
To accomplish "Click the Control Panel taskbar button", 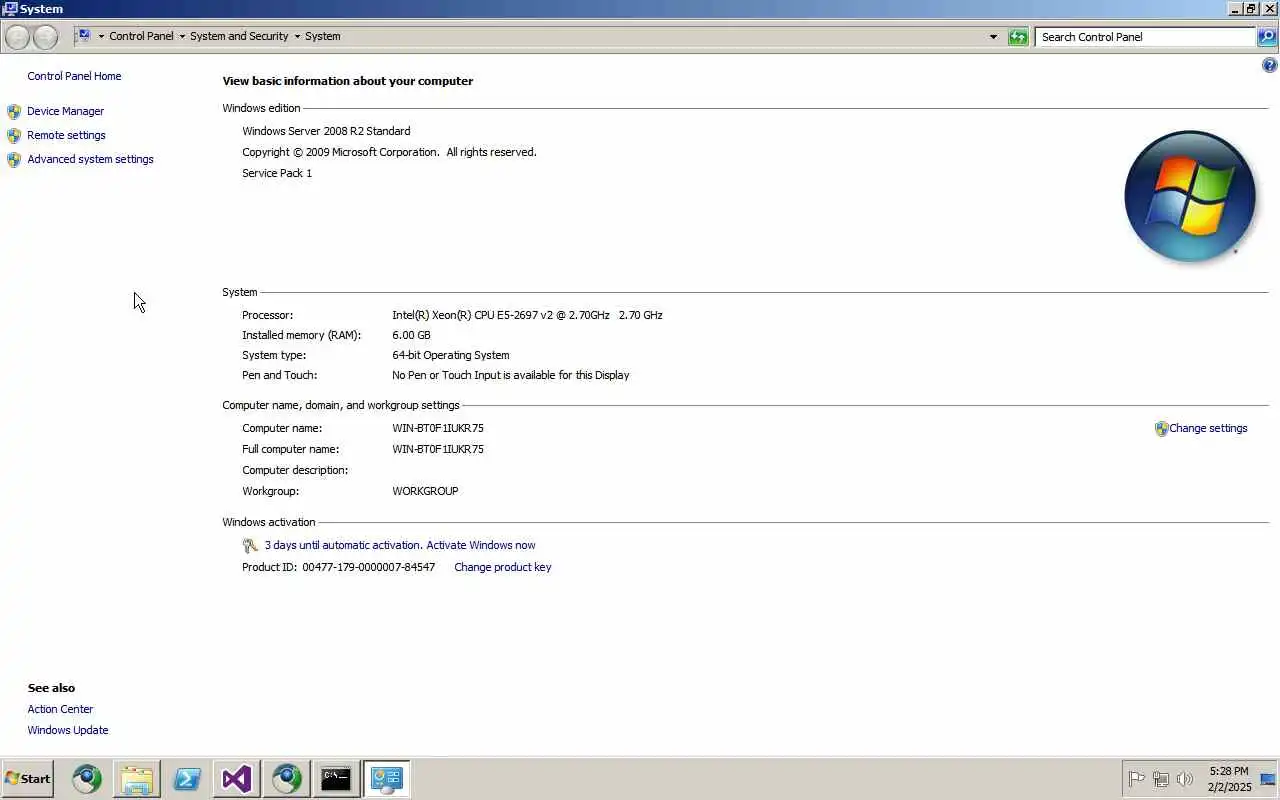I will [386, 778].
